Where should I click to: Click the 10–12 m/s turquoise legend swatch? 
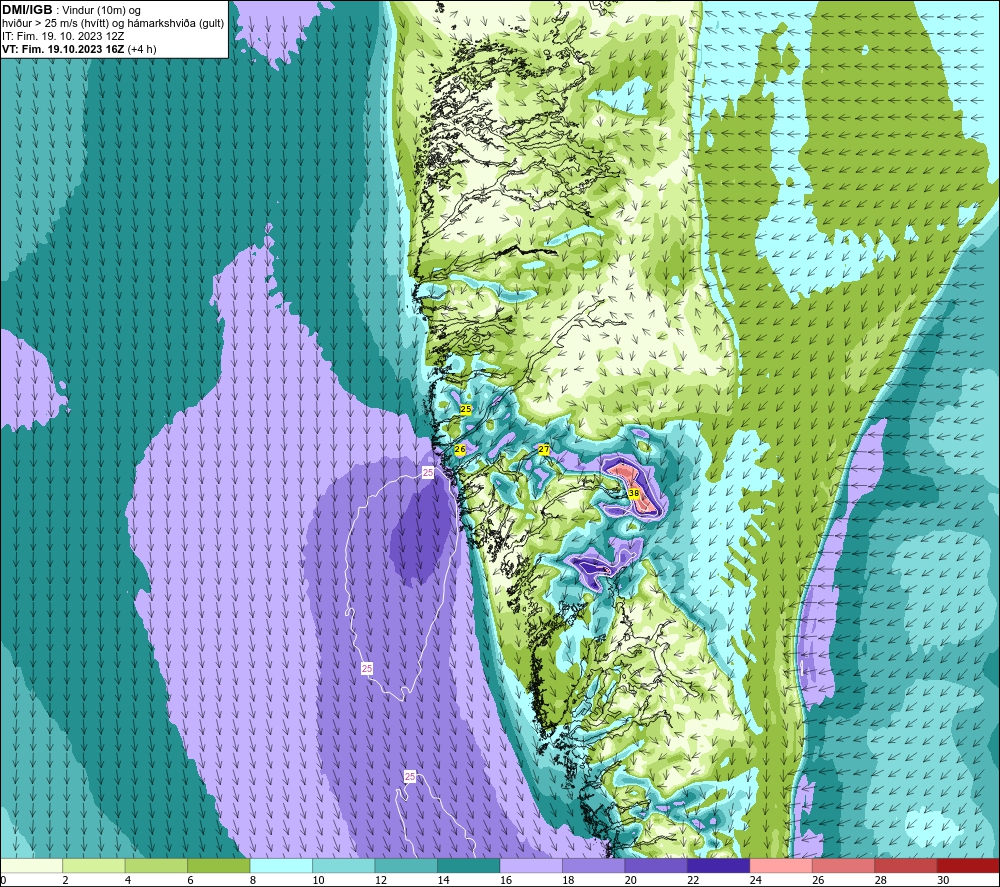click(344, 865)
